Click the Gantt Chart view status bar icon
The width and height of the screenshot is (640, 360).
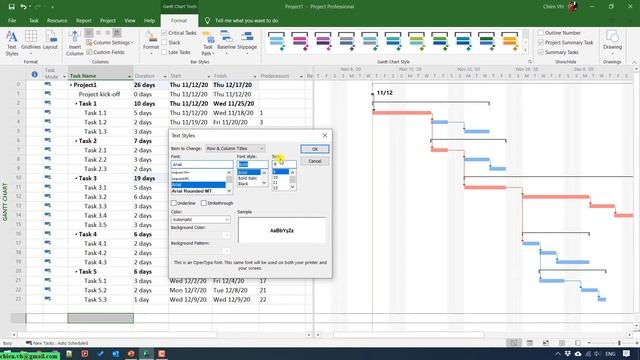click(x=514, y=343)
